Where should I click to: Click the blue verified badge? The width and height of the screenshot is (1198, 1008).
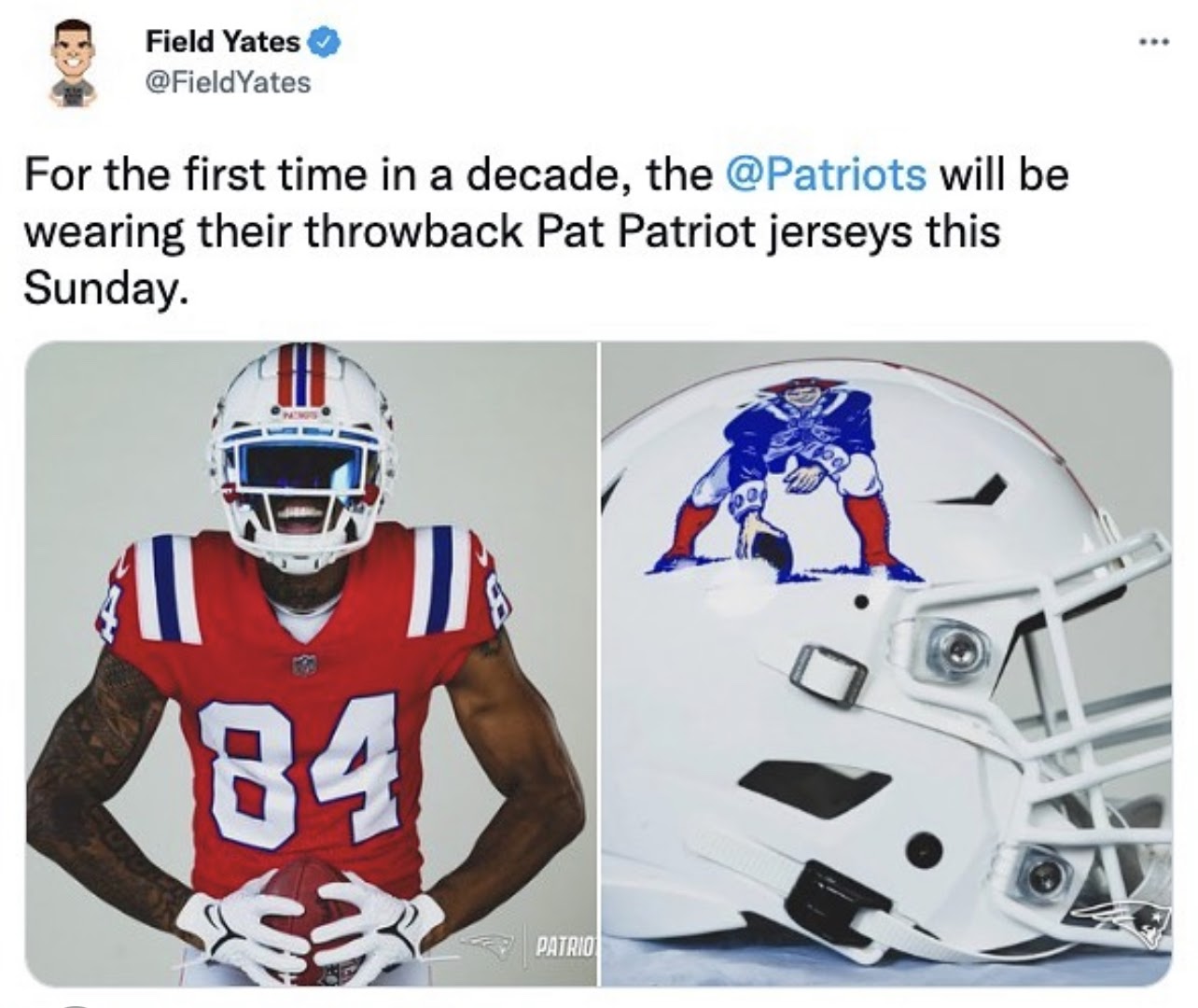point(324,42)
